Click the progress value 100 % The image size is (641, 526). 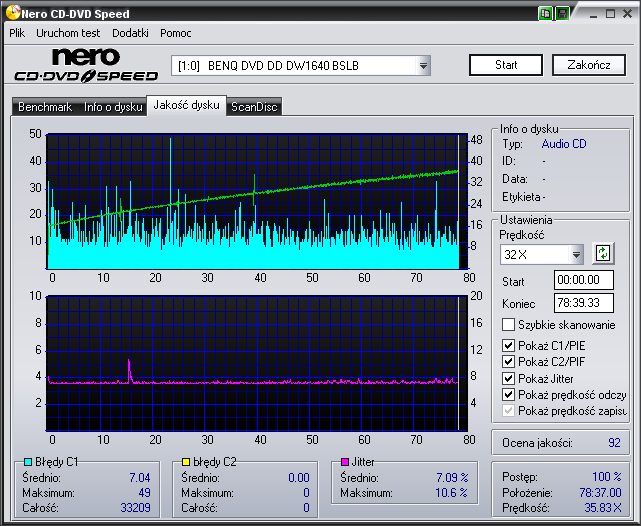click(607, 477)
